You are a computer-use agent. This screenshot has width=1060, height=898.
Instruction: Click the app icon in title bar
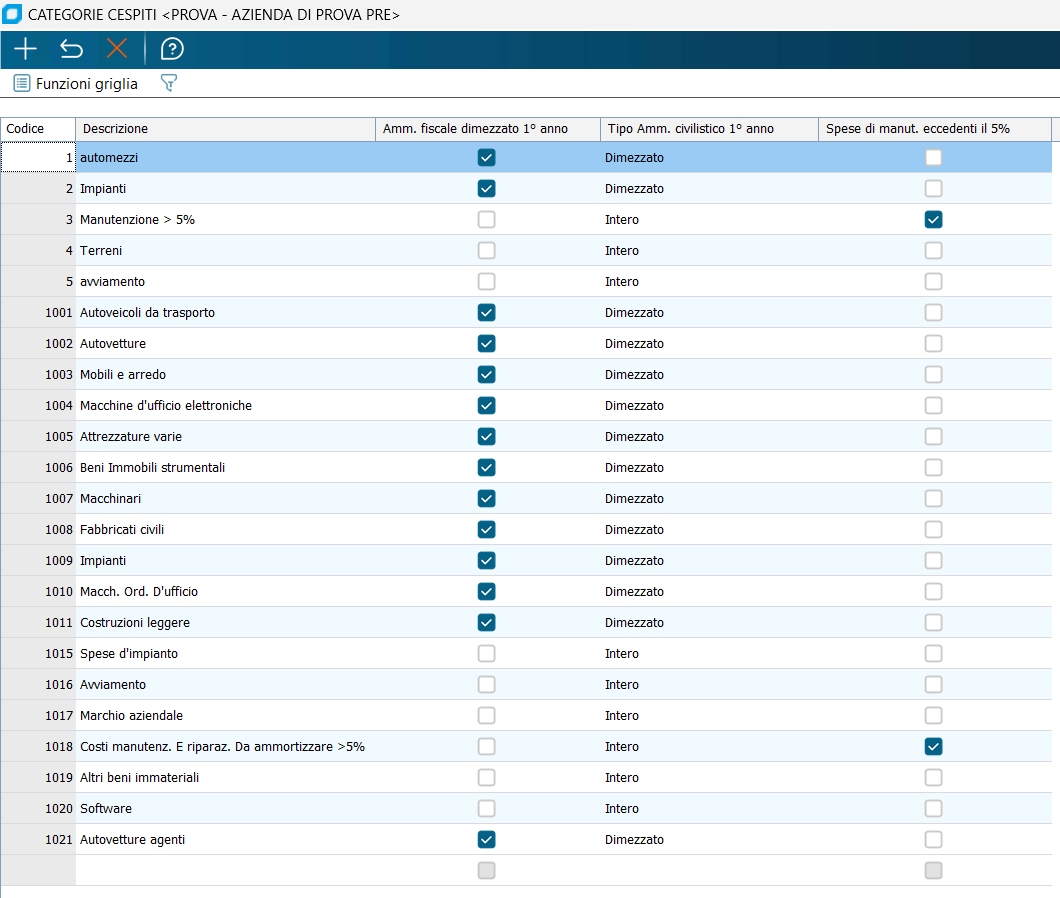pos(13,15)
